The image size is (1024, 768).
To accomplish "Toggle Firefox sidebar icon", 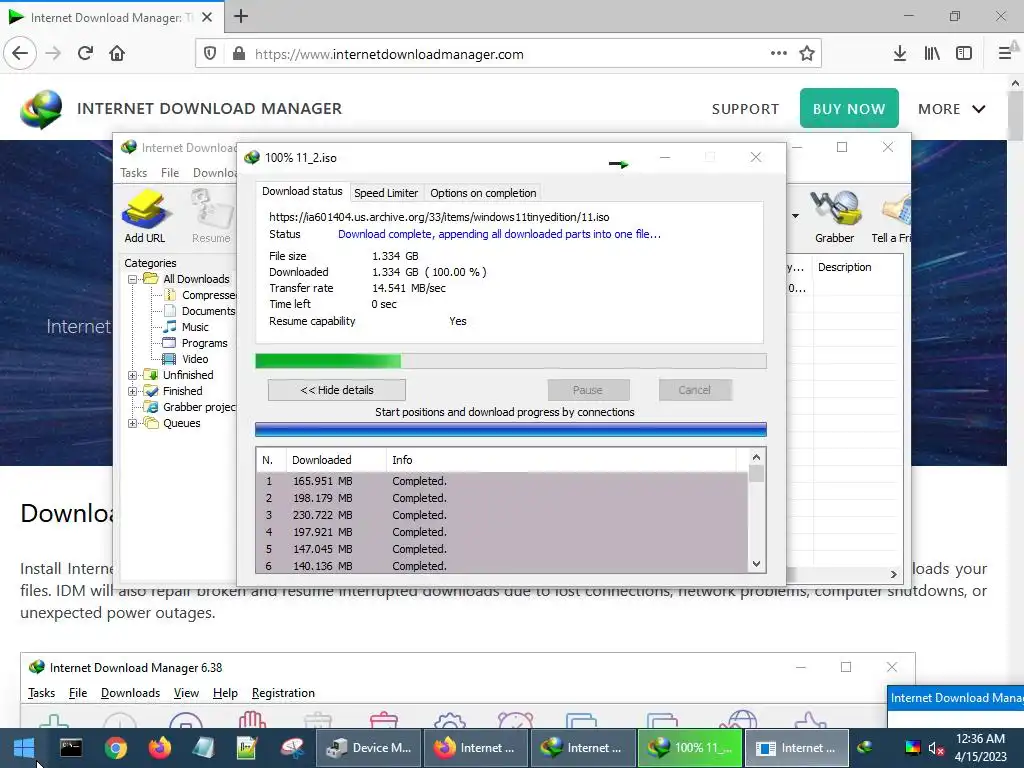I will click(x=964, y=54).
